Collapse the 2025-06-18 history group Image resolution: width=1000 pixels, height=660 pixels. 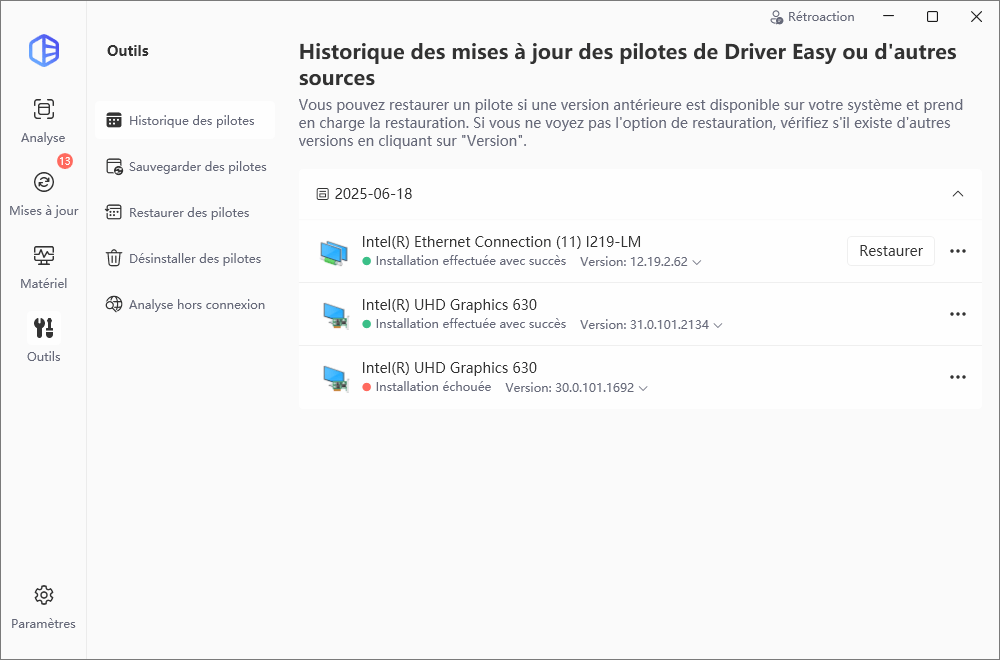[958, 194]
